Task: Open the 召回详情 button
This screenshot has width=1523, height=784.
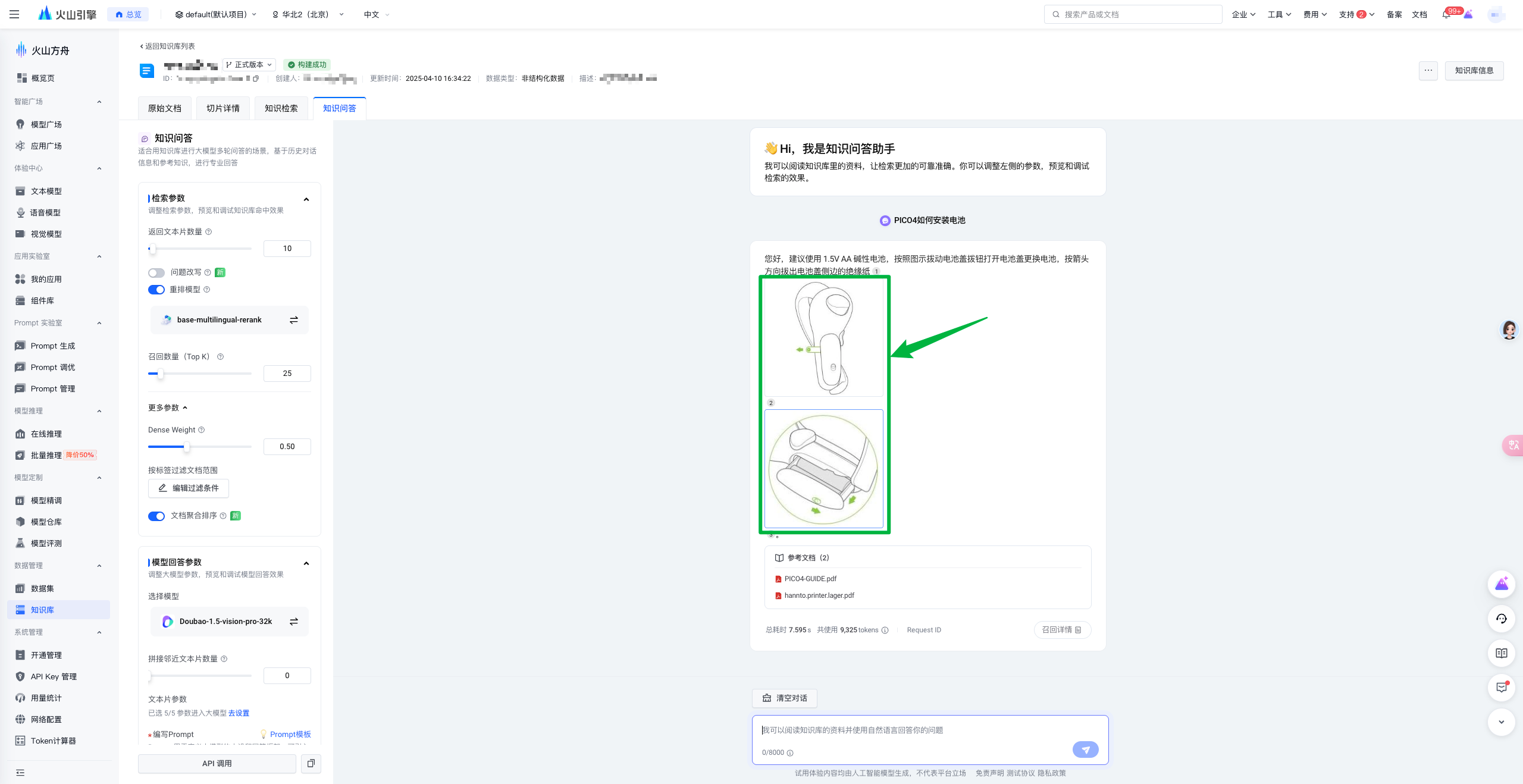Action: click(x=1062, y=630)
